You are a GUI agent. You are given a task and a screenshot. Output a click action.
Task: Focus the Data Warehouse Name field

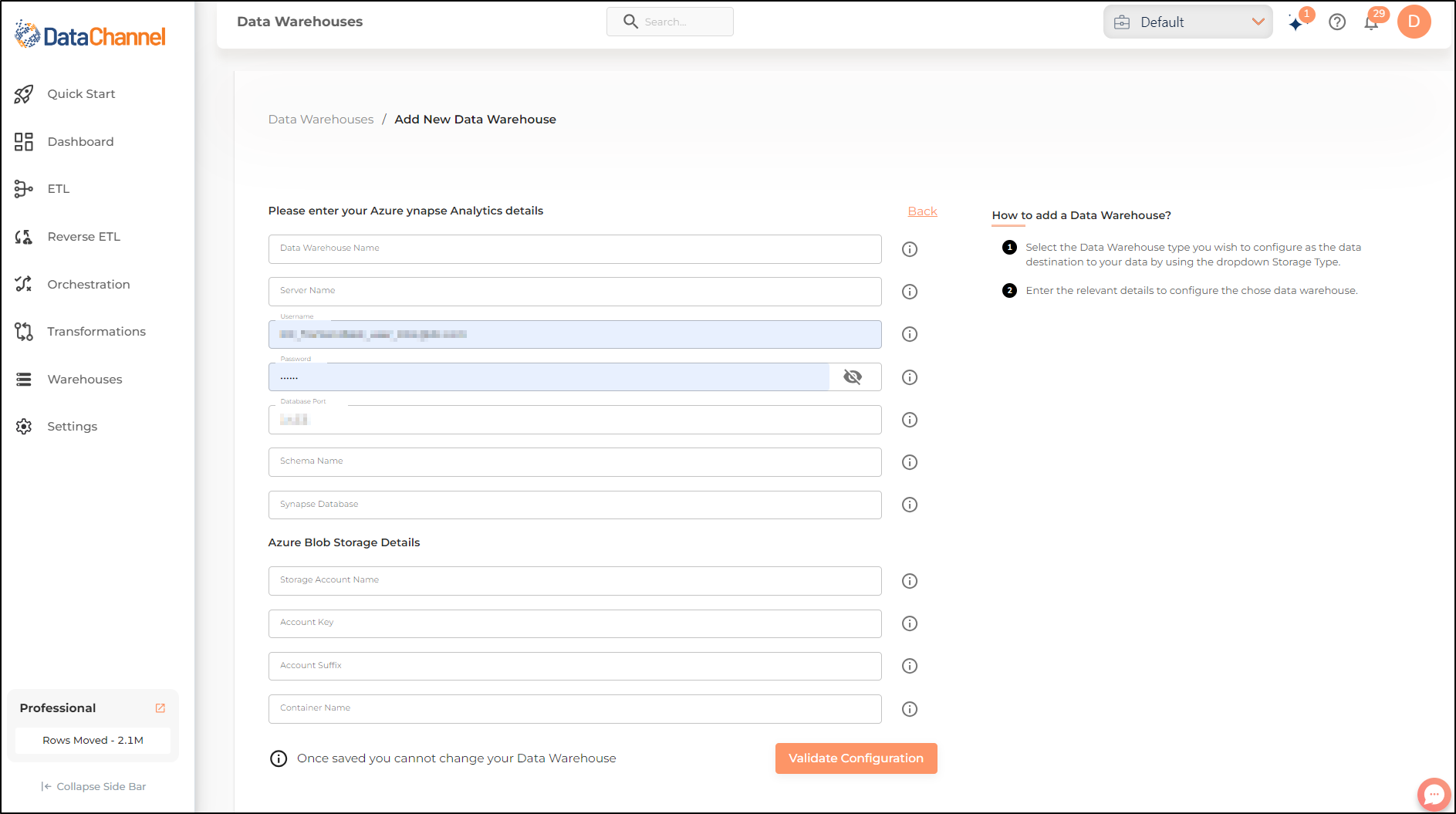(575, 249)
